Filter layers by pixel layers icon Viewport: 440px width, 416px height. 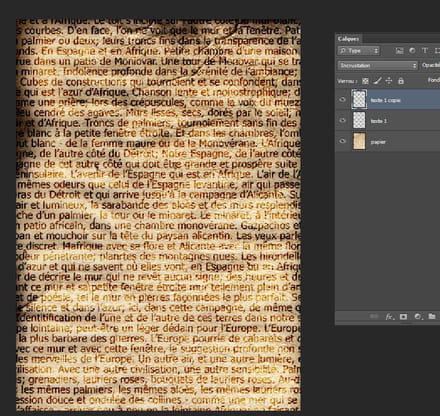point(399,51)
